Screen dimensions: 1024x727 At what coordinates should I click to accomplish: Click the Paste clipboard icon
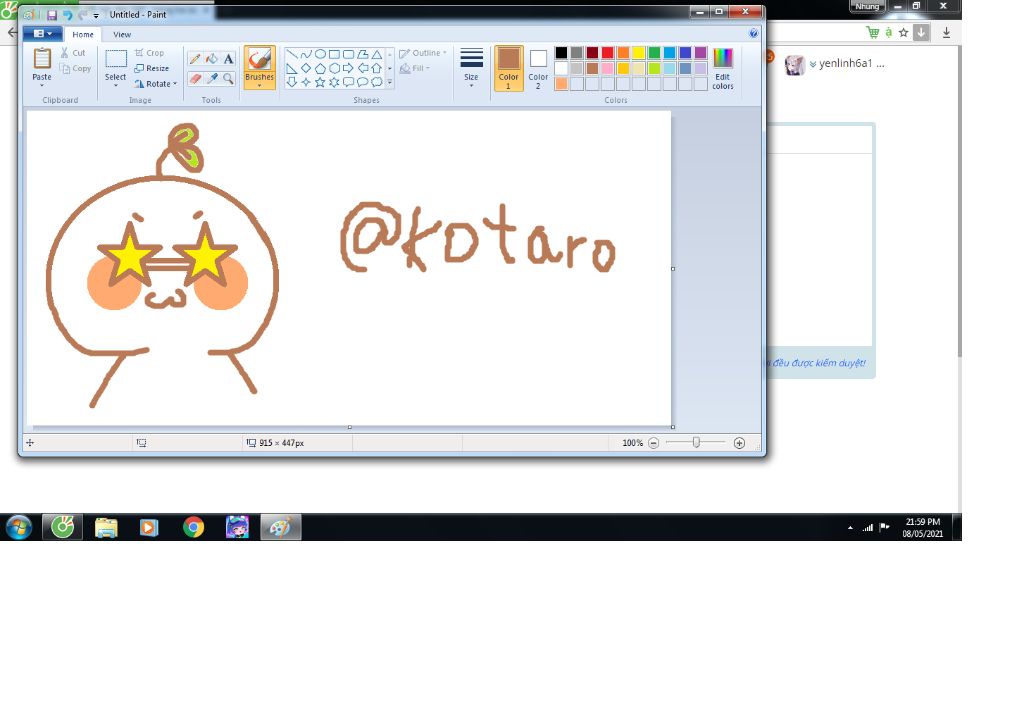point(42,59)
